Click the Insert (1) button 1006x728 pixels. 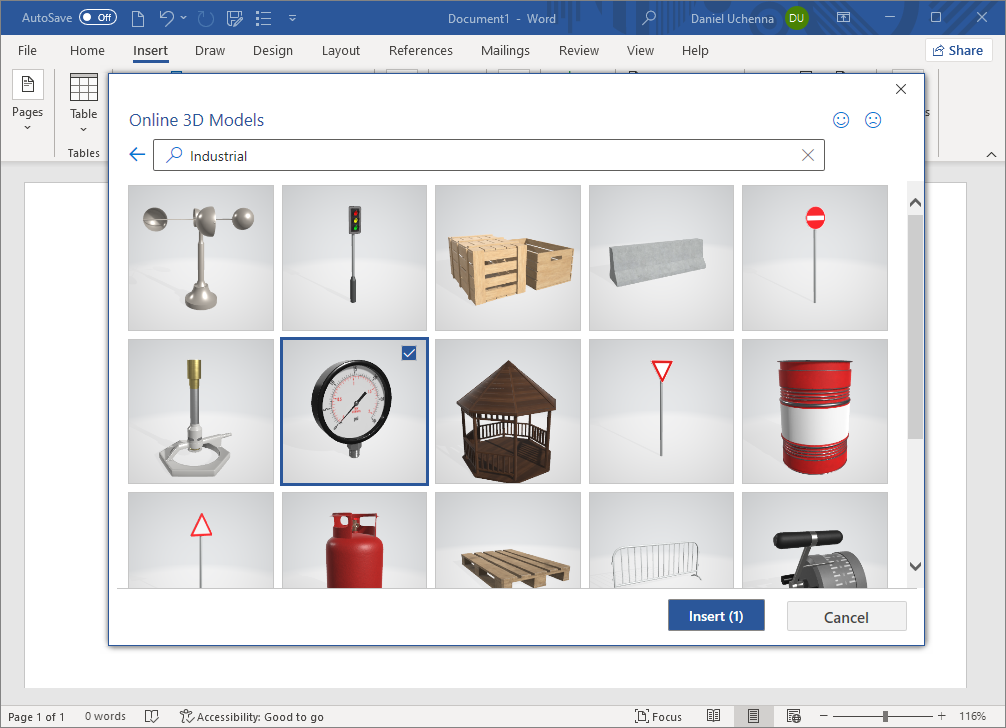(716, 615)
